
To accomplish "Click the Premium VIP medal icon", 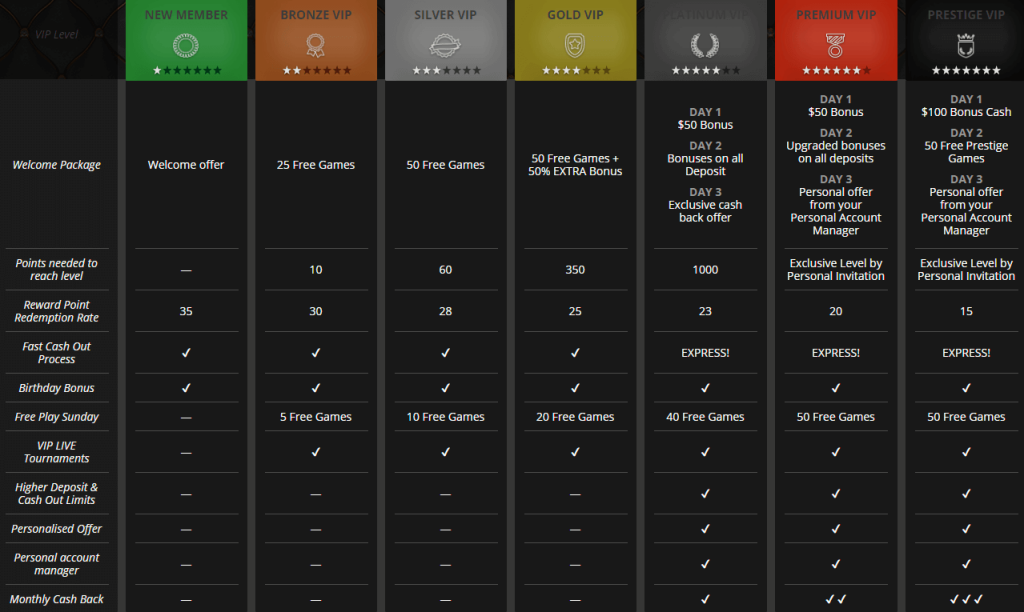I will 835,46.
